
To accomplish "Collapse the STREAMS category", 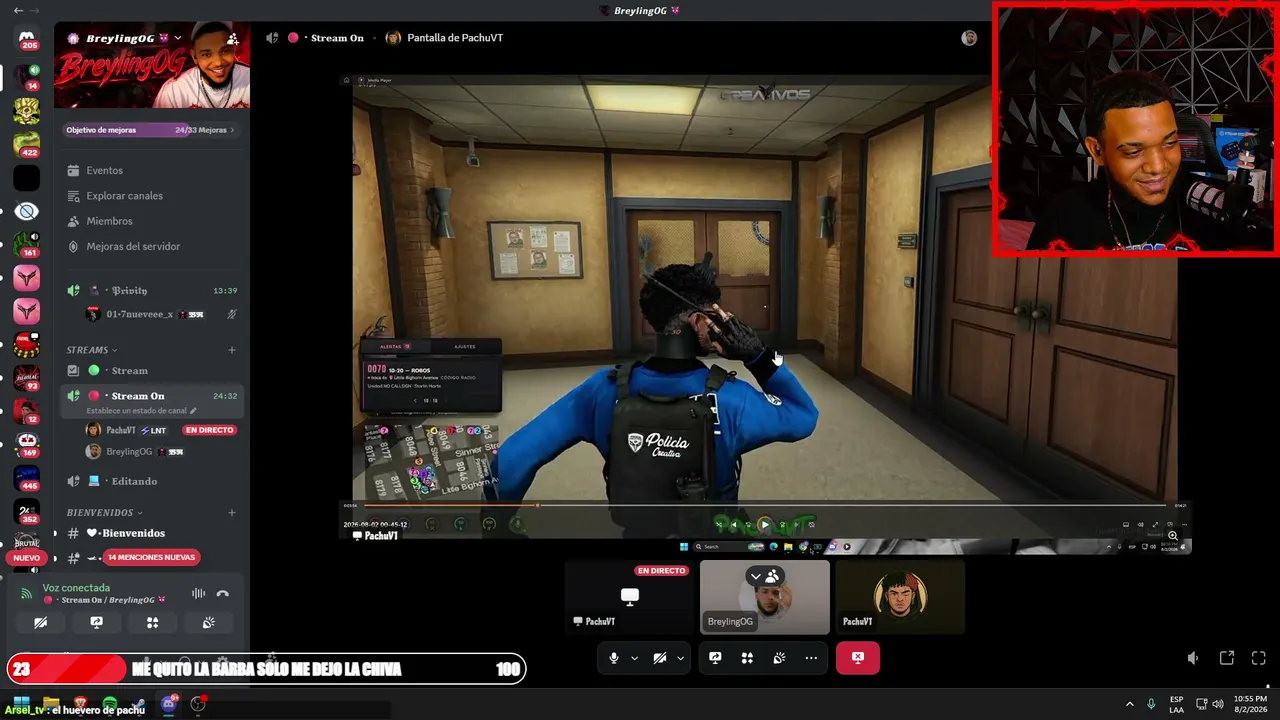I will [x=92, y=350].
